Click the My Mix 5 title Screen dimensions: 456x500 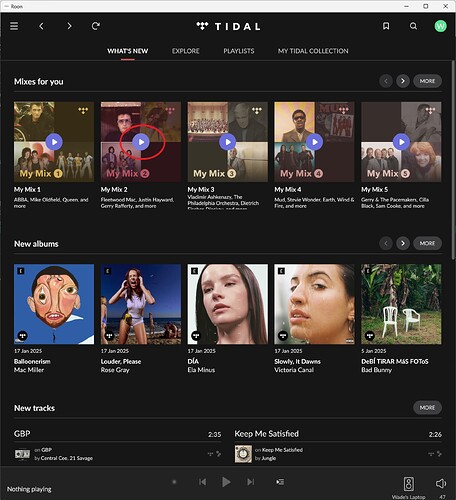pyautogui.click(x=375, y=189)
